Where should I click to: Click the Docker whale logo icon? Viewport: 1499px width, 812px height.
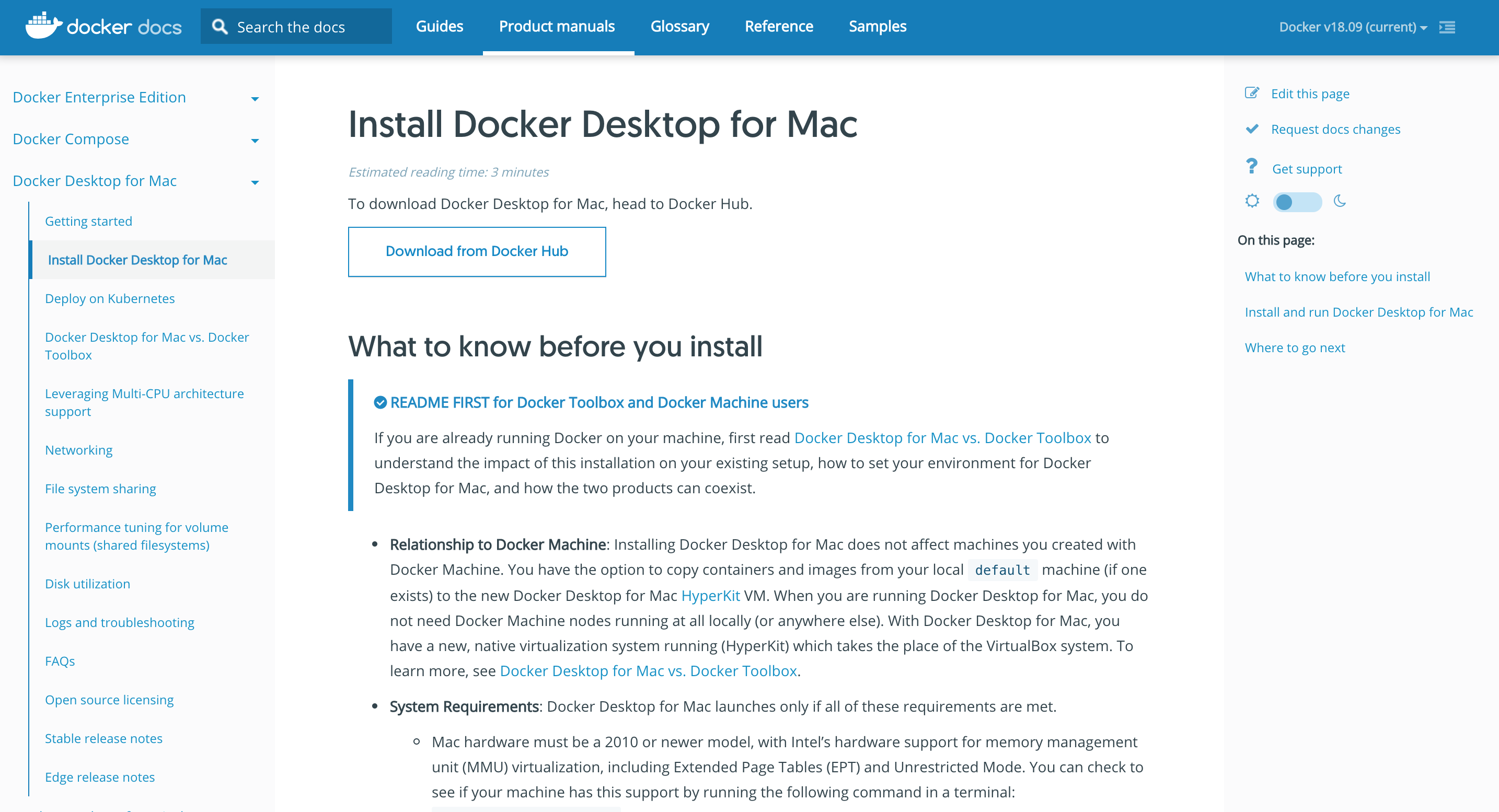click(x=43, y=26)
